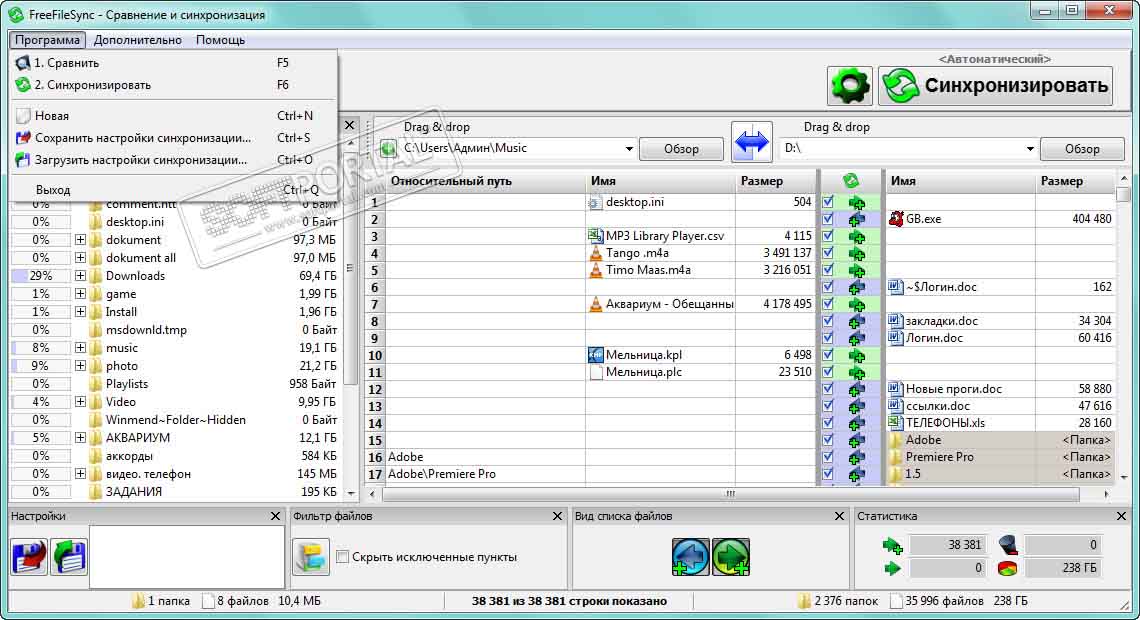
Task: Expand the Downloads folder in tree
Action: click(x=80, y=276)
